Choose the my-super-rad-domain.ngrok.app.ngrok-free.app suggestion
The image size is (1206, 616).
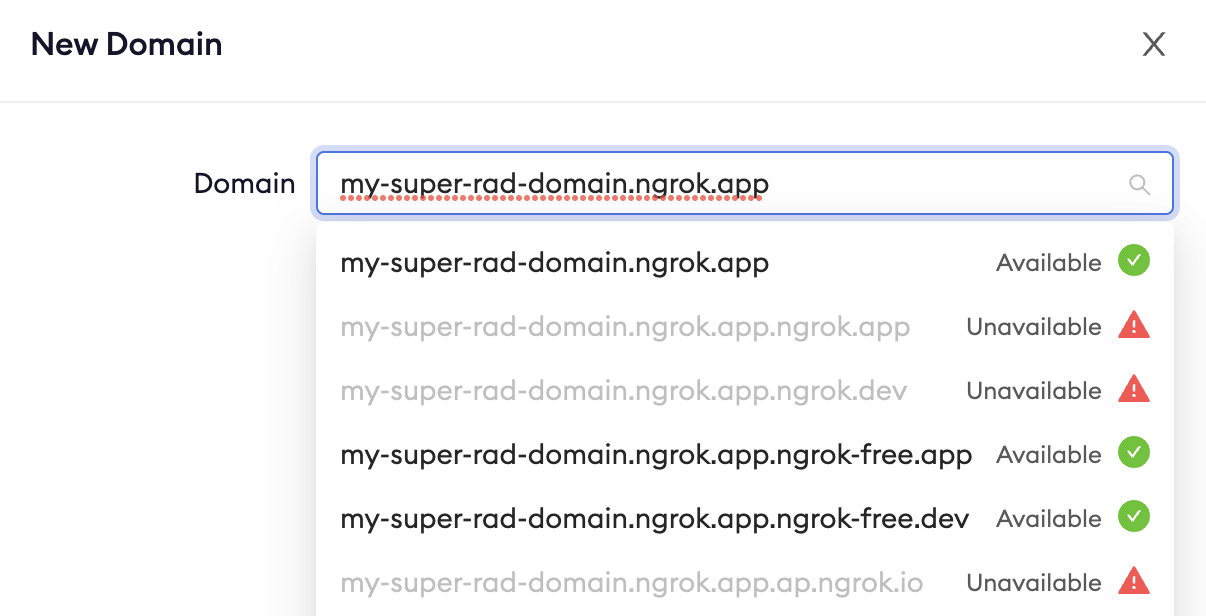[x=656, y=455]
